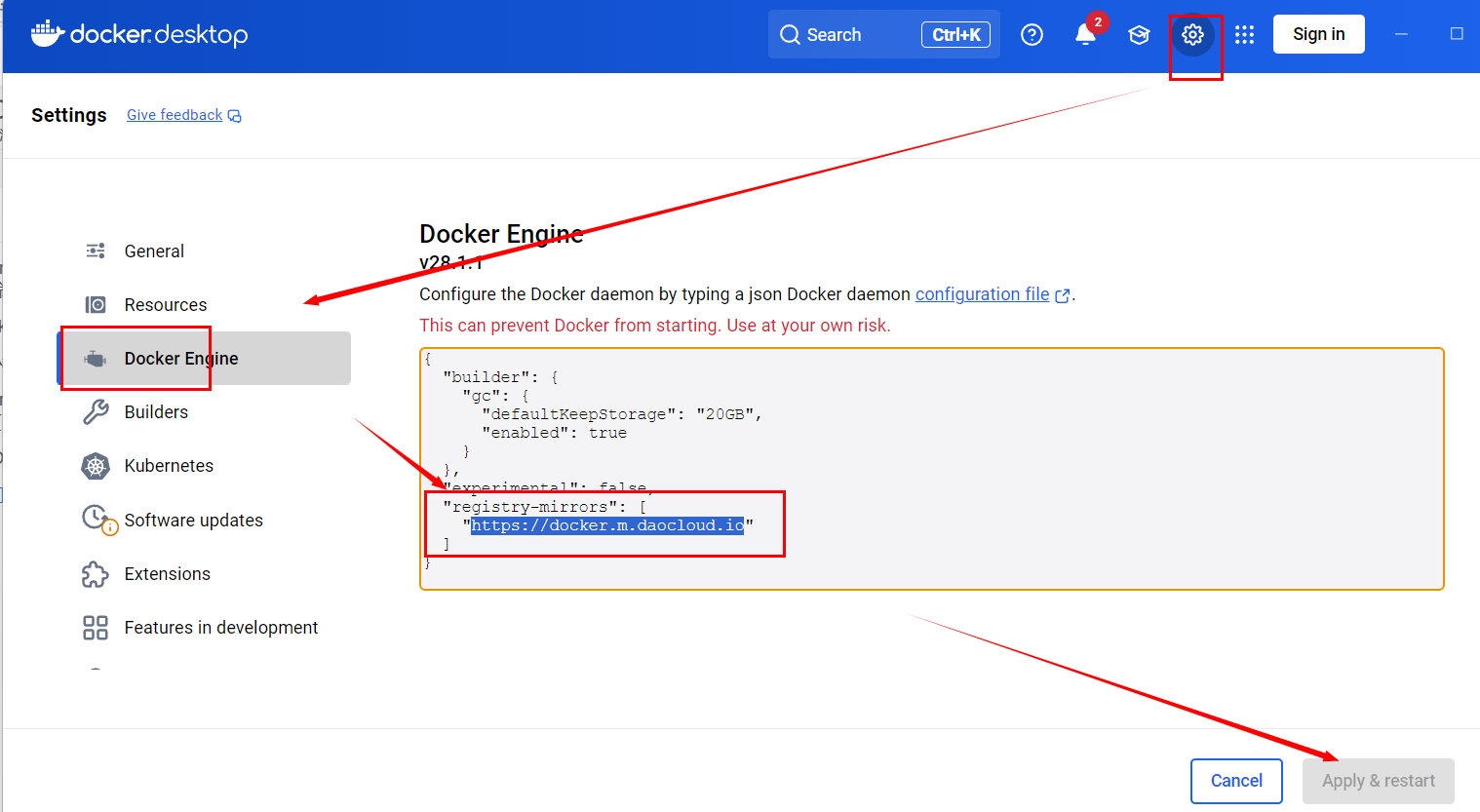Click the Docker Engine whale icon
1480x812 pixels.
point(96,359)
